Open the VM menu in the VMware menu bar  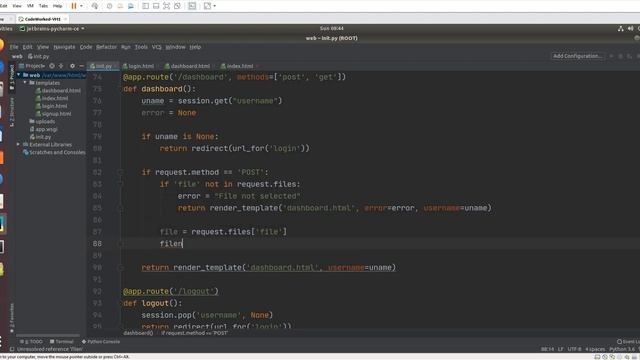coord(30,6)
